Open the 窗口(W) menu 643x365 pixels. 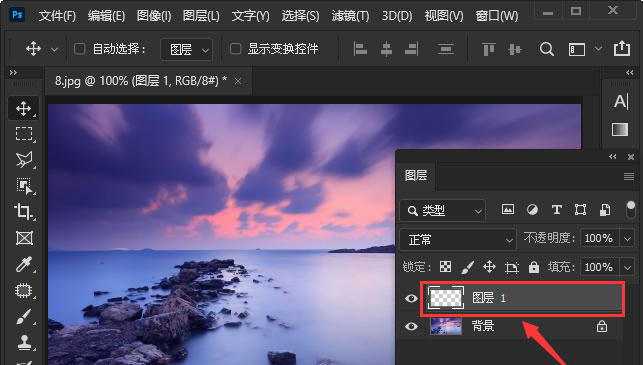(x=497, y=16)
